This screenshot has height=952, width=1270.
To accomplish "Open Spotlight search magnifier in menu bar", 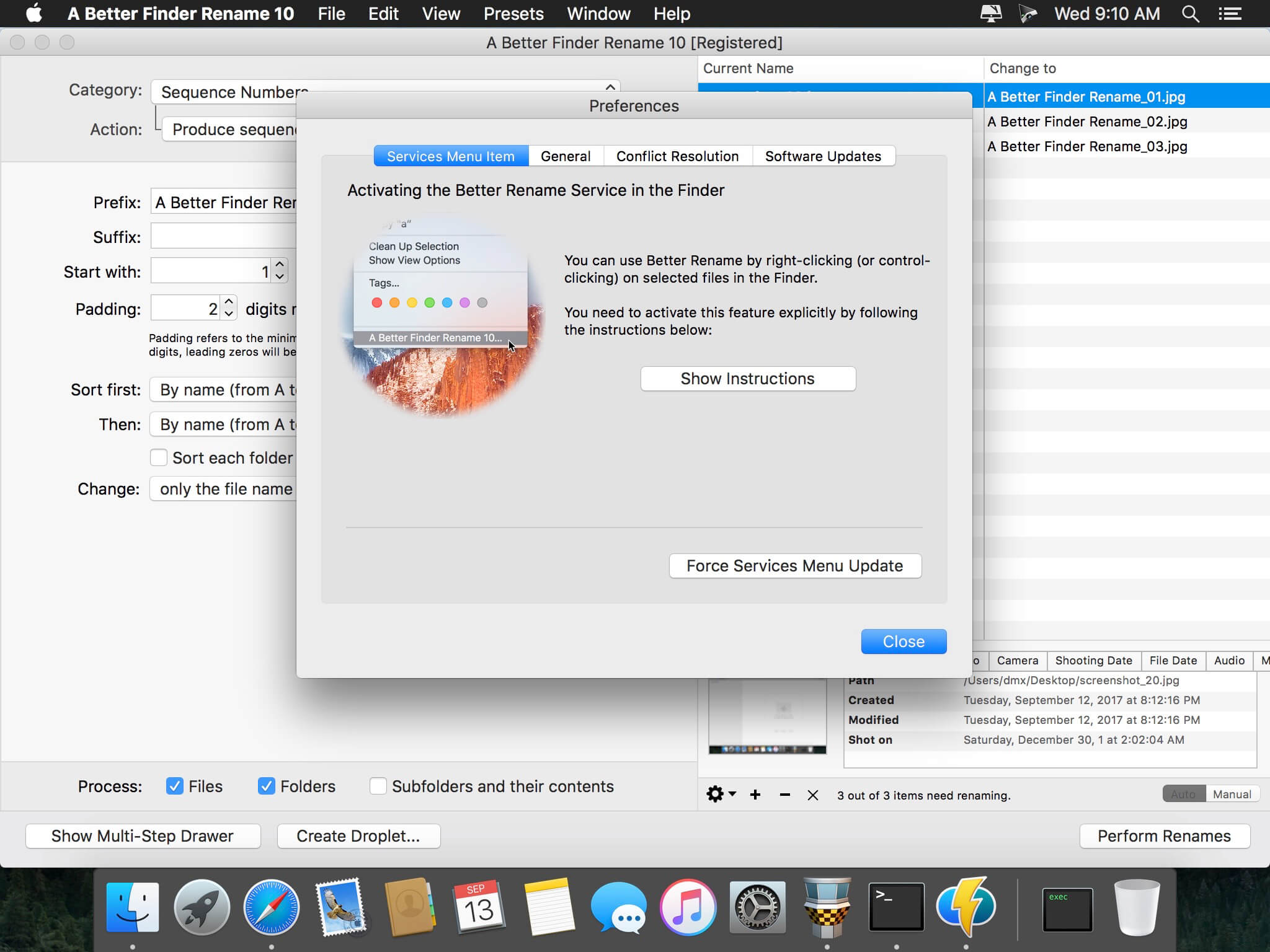I will [x=1190, y=14].
